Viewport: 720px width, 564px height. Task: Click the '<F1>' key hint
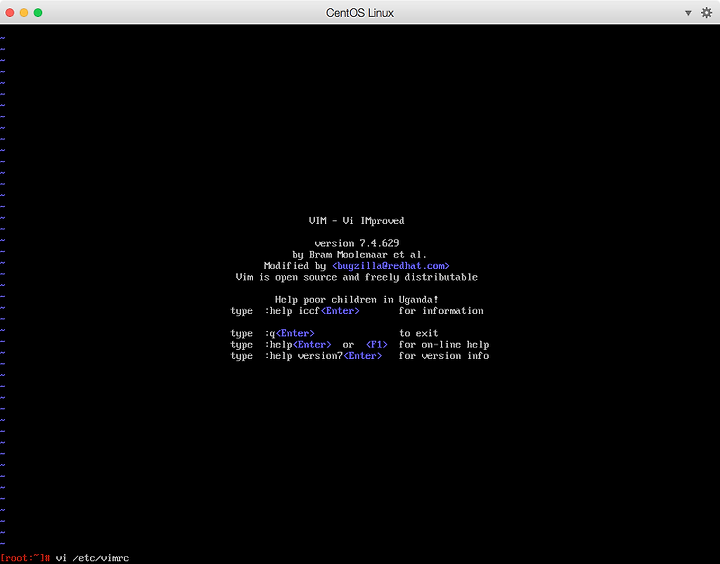click(377, 345)
